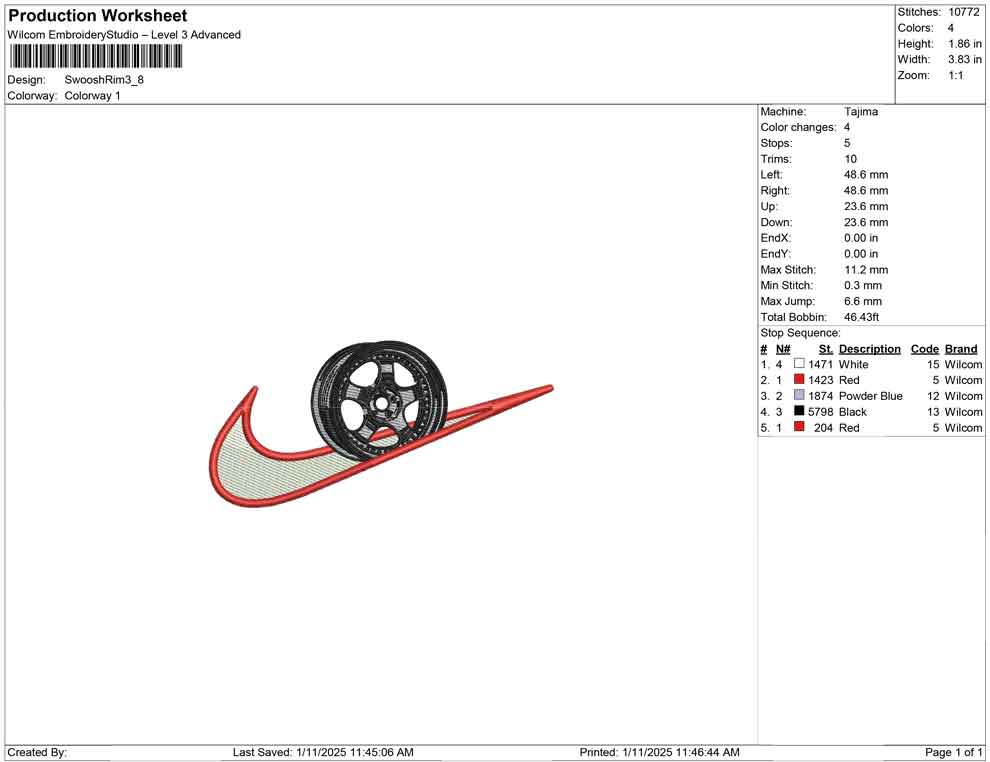Click 'Wilcom EmbroideryStudio – Level 3 Advanced' text

pyautogui.click(x=124, y=35)
